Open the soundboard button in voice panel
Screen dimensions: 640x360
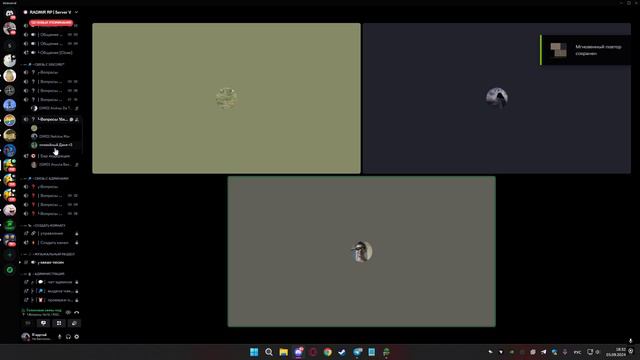pyautogui.click(x=74, y=323)
